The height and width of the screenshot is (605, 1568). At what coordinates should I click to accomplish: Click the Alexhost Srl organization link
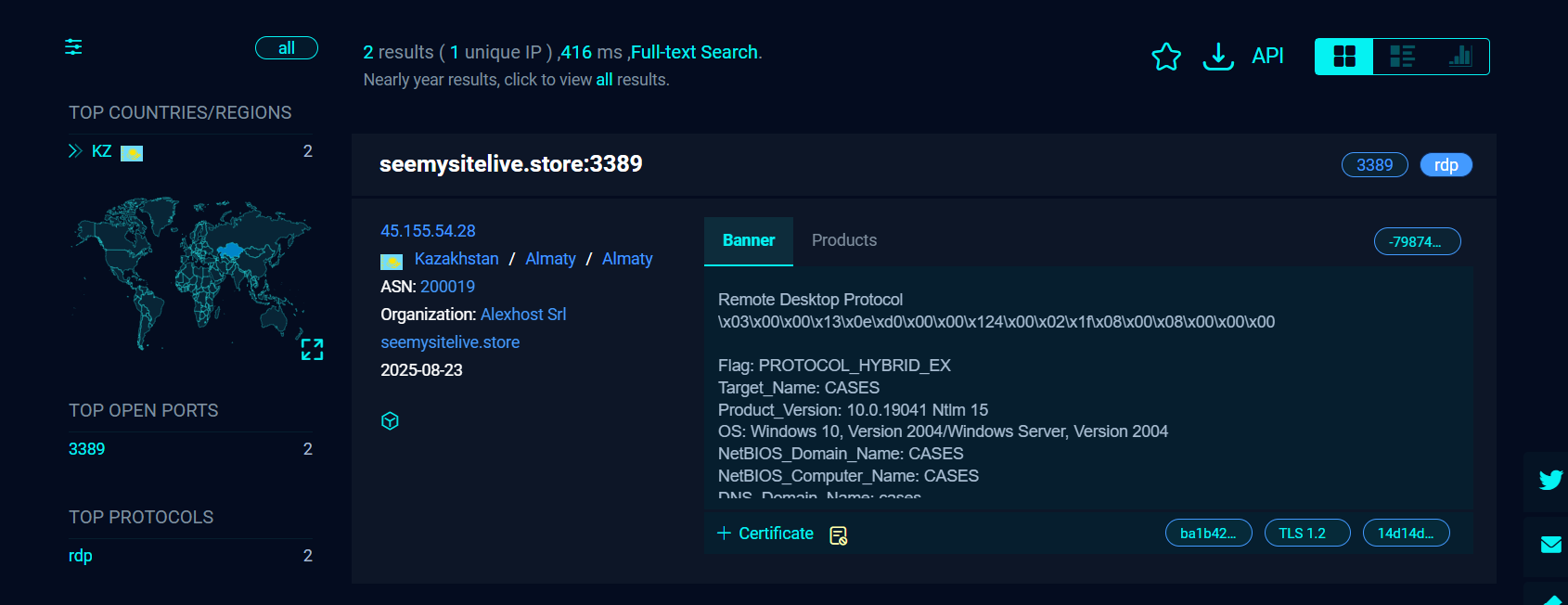pyautogui.click(x=522, y=315)
